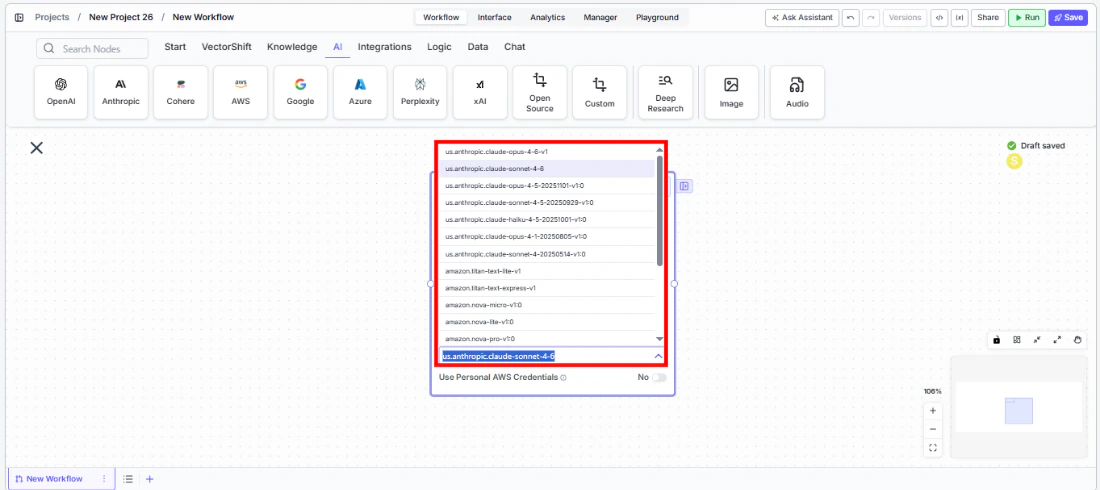Add an Open Source model node
The image size is (1100, 490).
coord(539,93)
